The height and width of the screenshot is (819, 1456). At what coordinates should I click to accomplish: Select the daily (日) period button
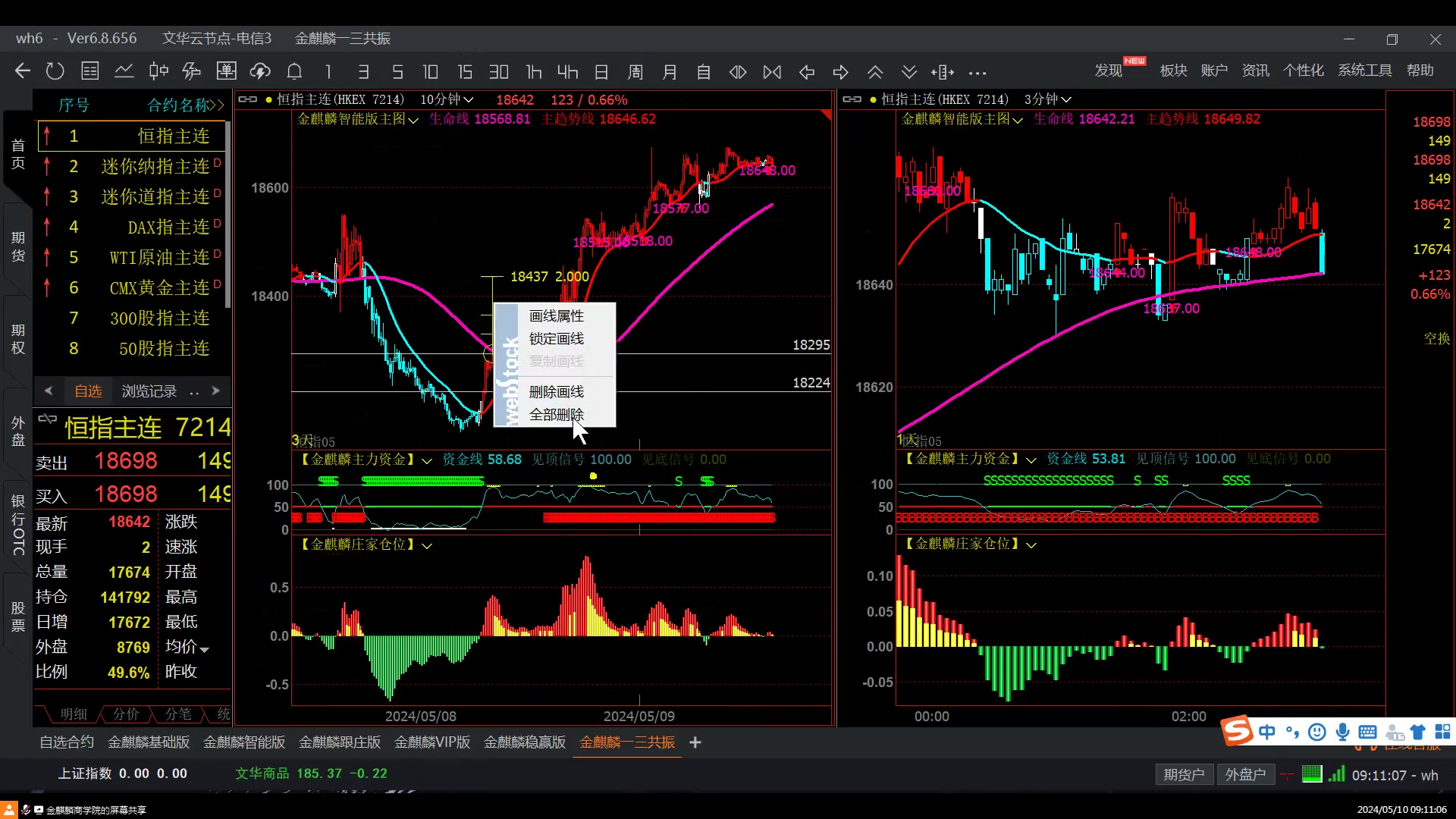[x=601, y=71]
